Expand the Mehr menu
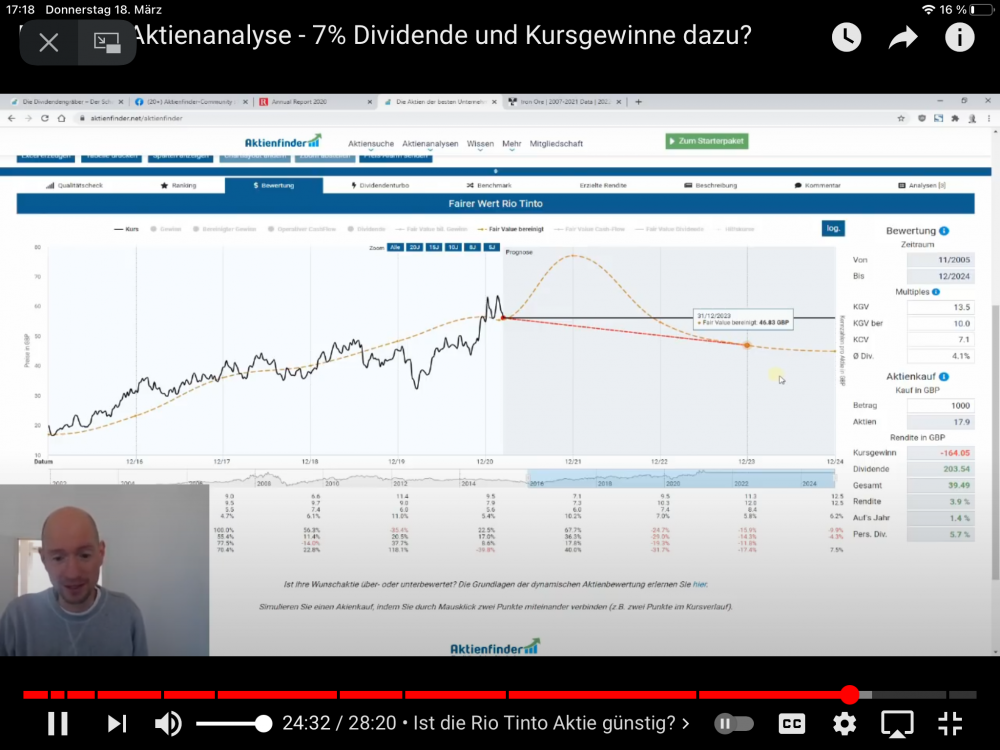The width and height of the screenshot is (1000, 750). pos(511,144)
